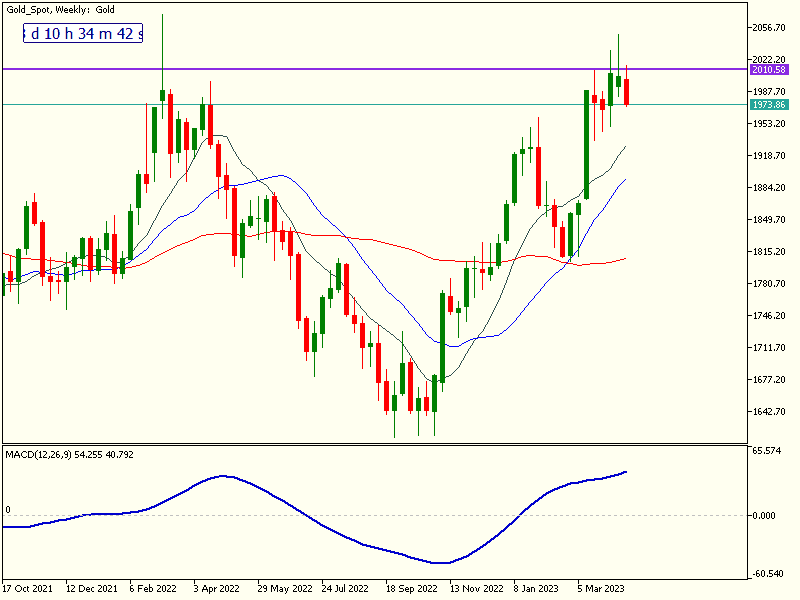Select the purple horizontal resistance line
This screenshot has width=800, height=600.
400,69
